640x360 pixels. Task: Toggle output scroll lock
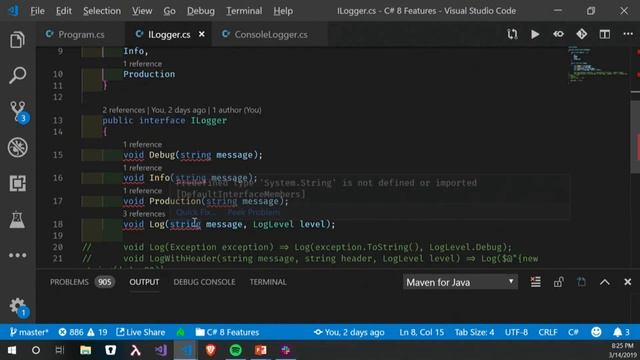point(558,282)
